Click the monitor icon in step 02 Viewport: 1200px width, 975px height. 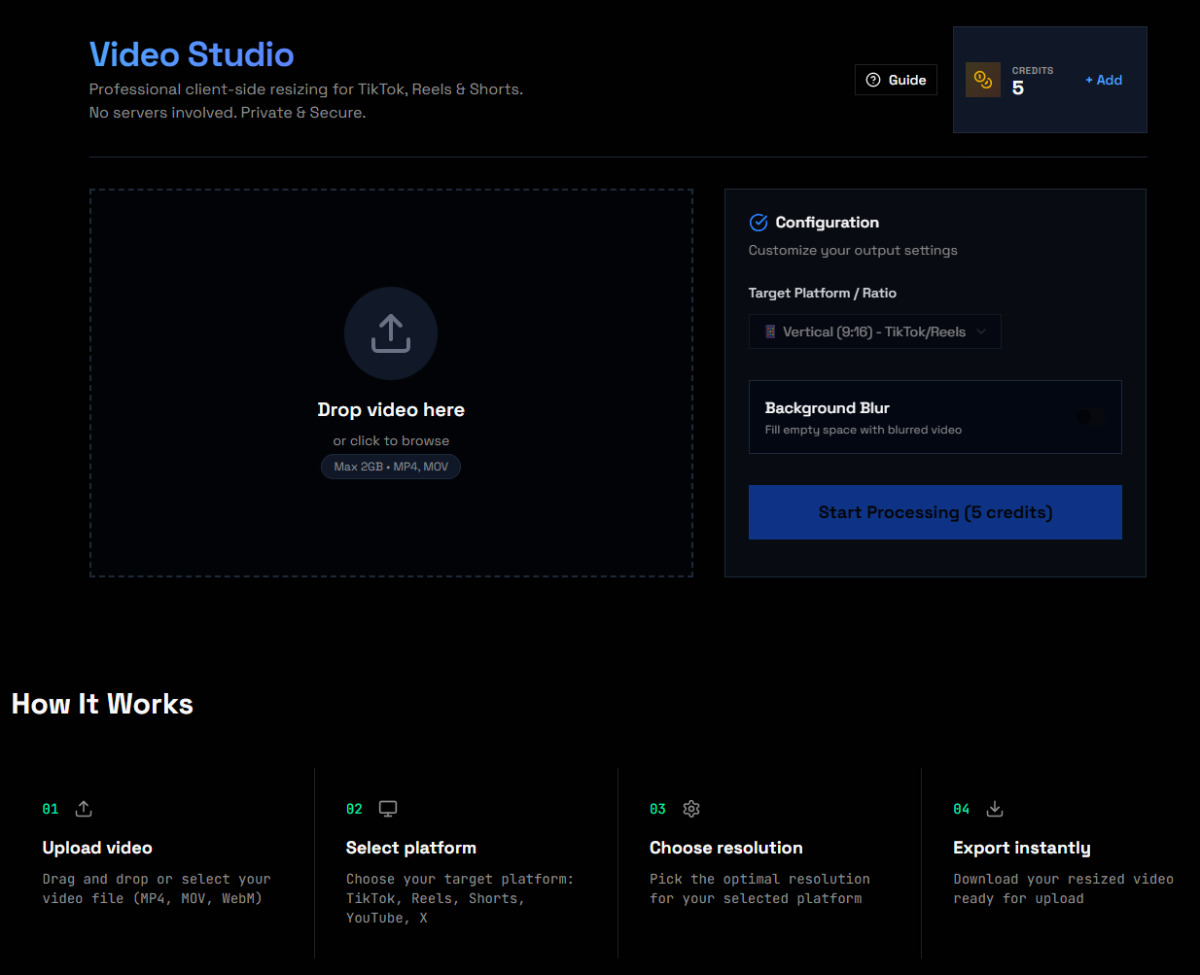click(388, 808)
